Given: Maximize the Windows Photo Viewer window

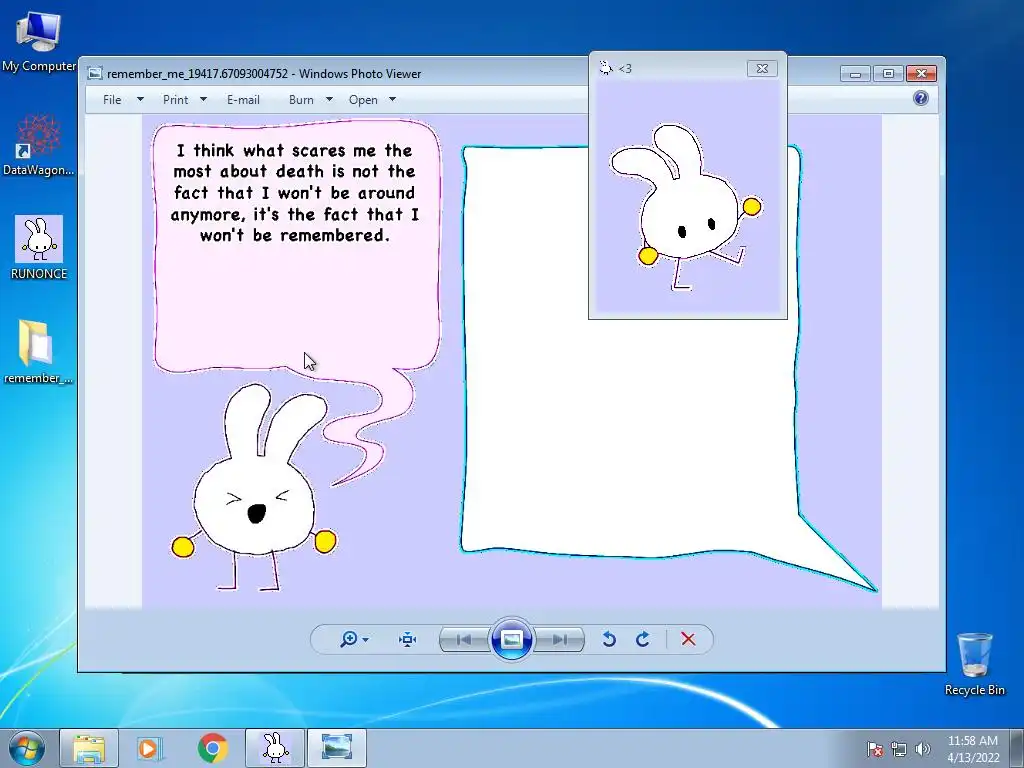Looking at the screenshot, I should tap(888, 74).
